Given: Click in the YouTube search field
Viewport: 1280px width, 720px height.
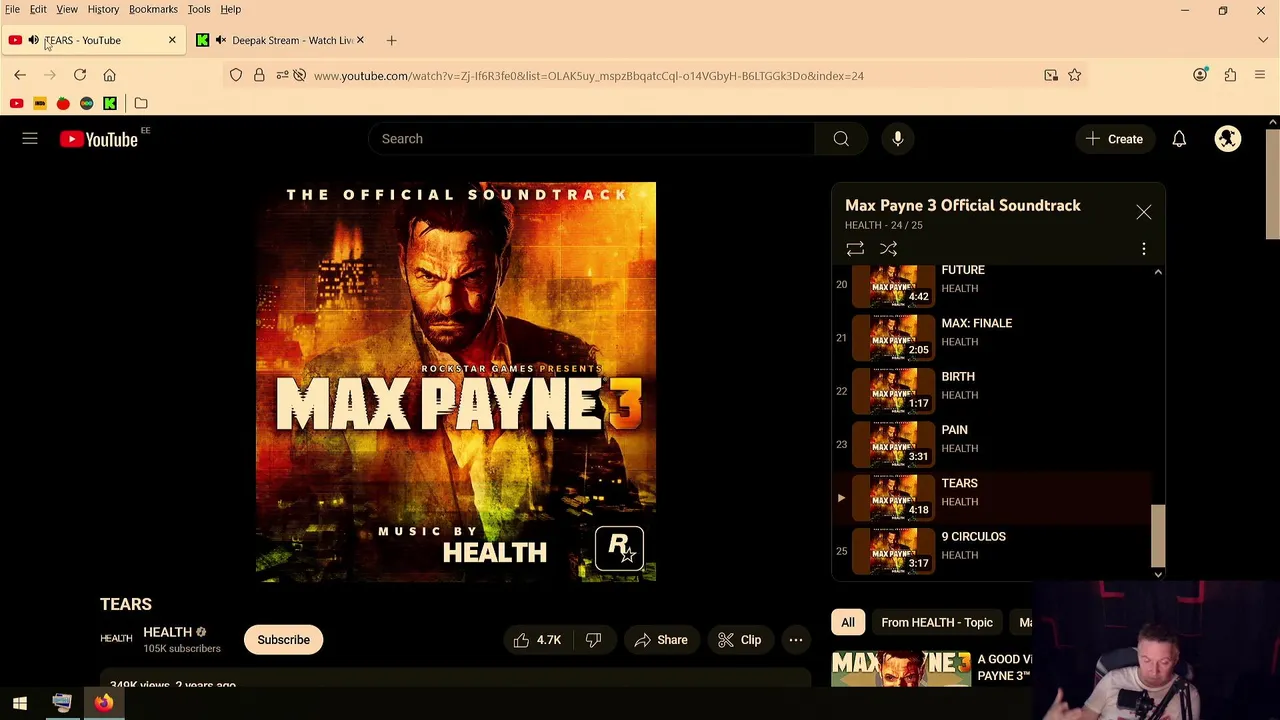Looking at the screenshot, I should click(592, 139).
